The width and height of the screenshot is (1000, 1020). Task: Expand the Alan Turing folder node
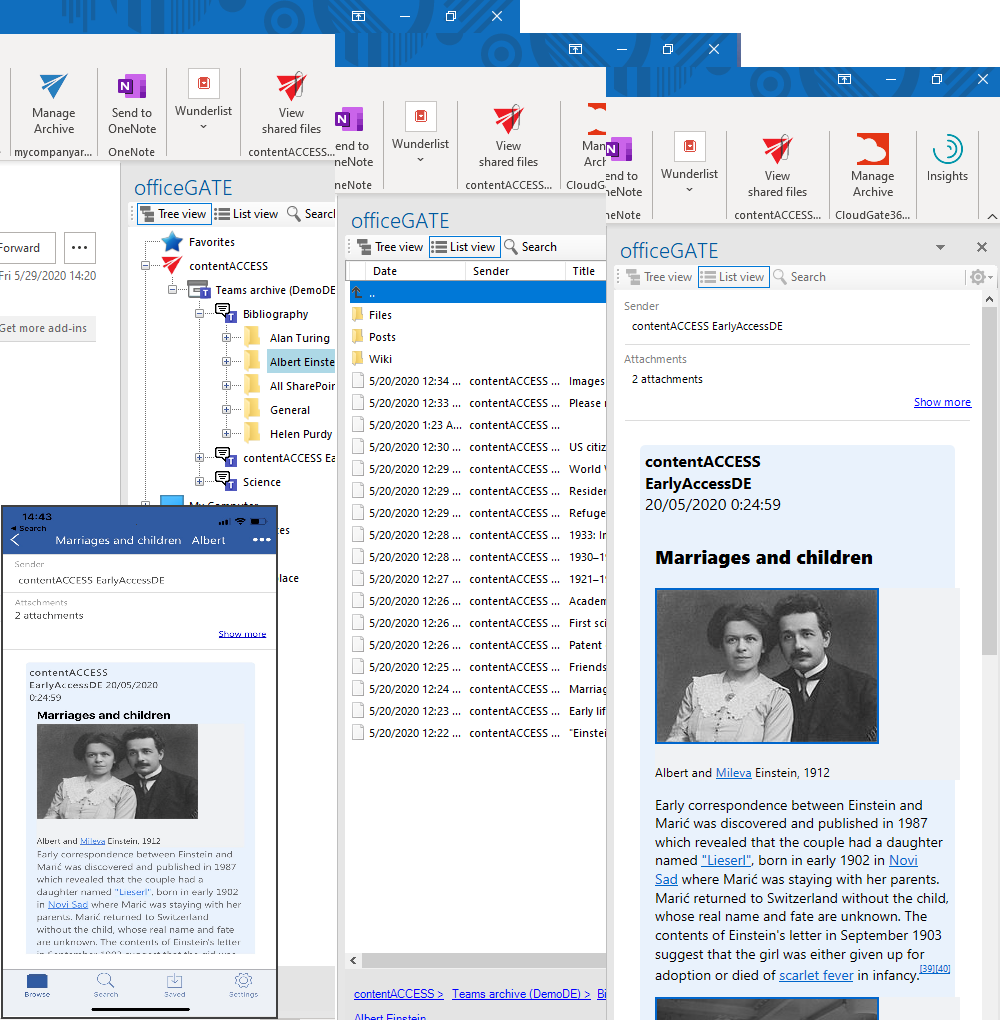click(227, 338)
